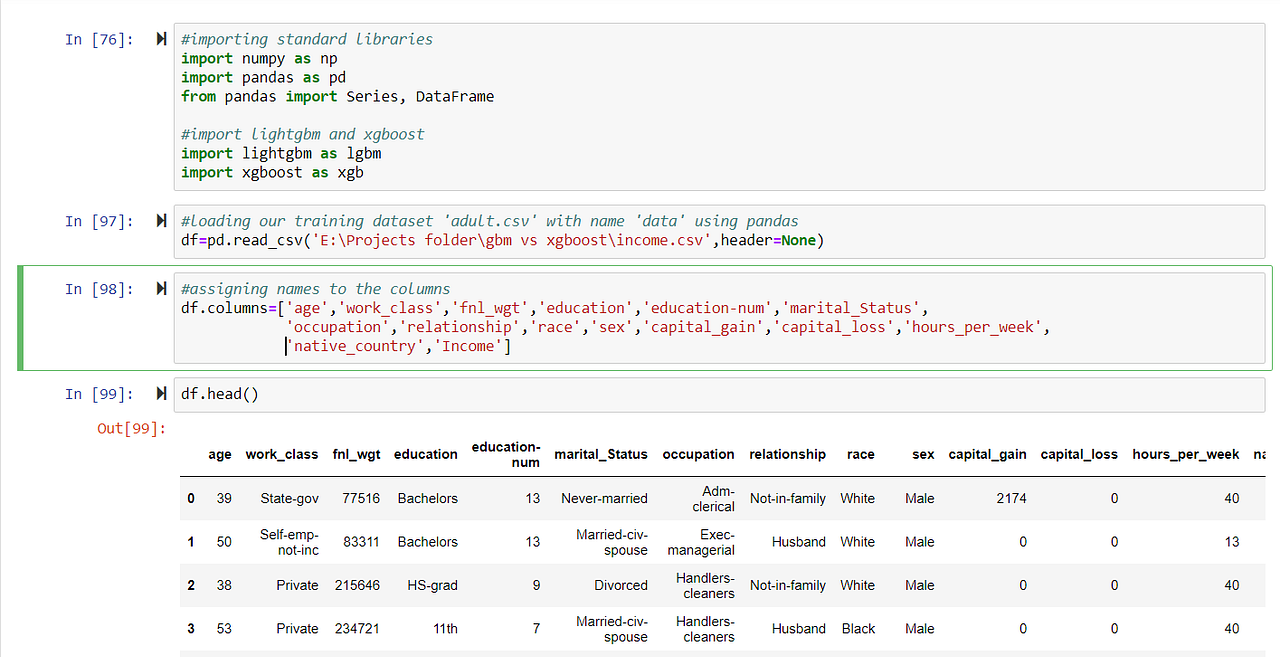Viewport: 1280px width, 657px height.
Task: Click the 2174 capital_gain value
Action: pyautogui.click(x=1011, y=498)
